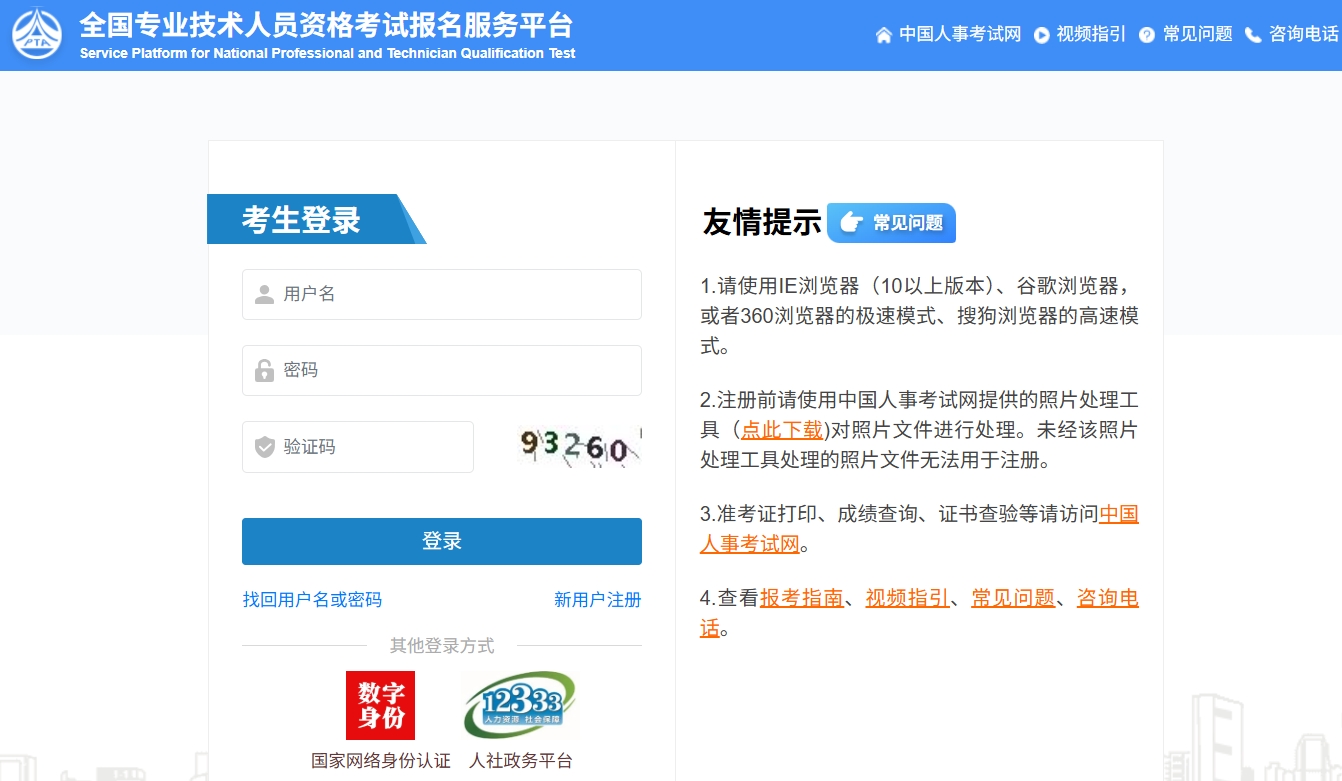
Task: Open 常见问题 in the top navigation
Action: tap(1197, 34)
